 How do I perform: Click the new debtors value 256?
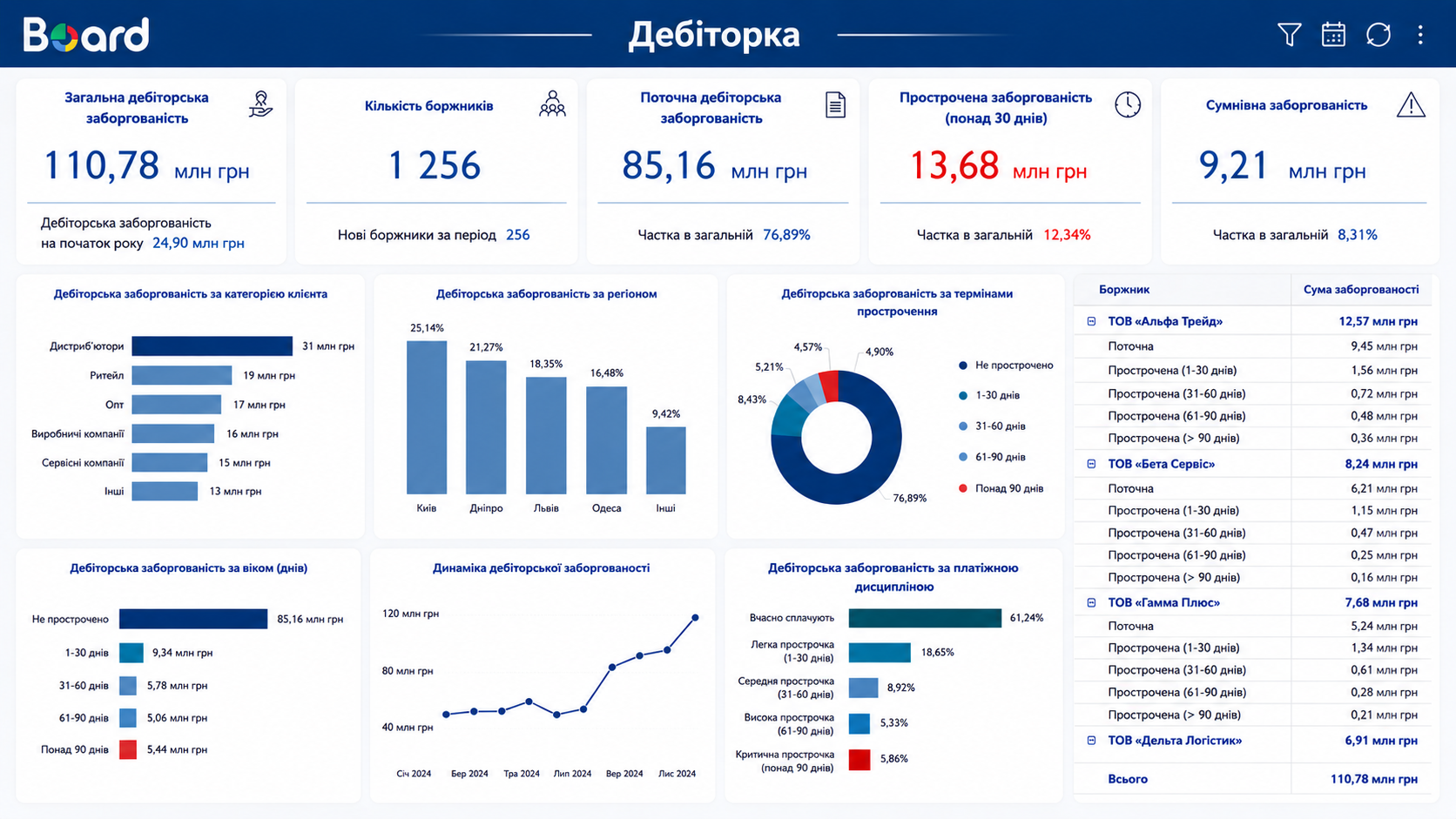[518, 235]
